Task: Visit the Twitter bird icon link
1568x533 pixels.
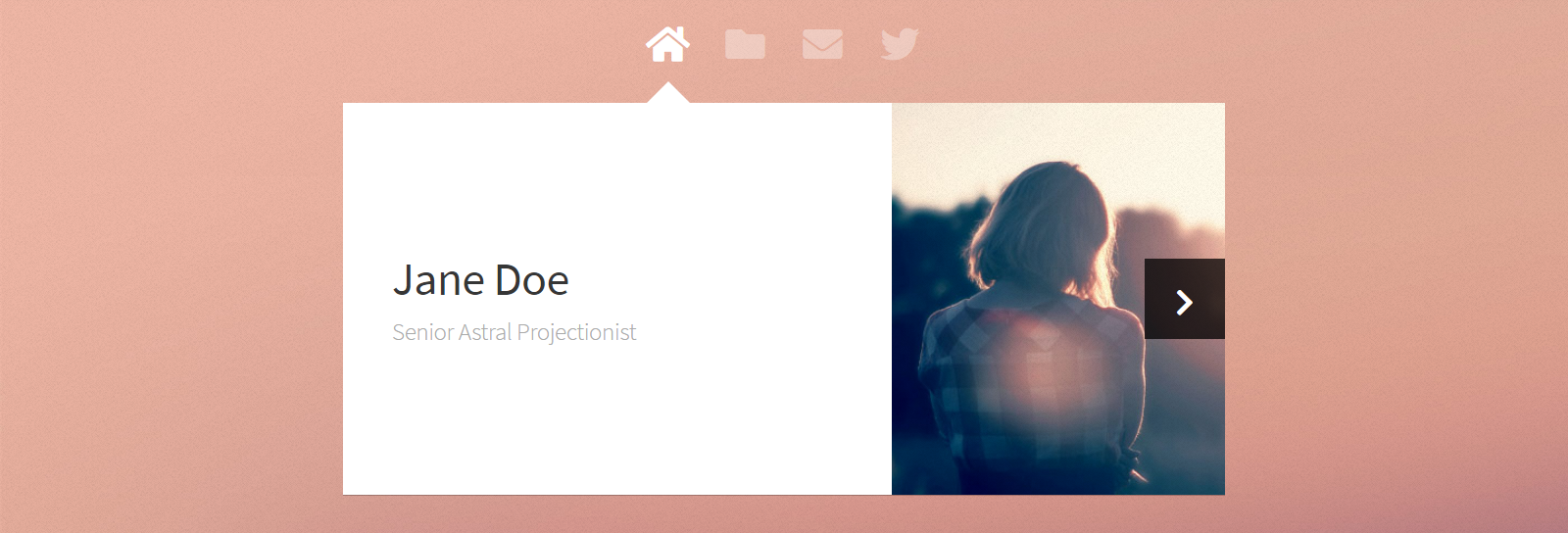Action: [x=900, y=44]
